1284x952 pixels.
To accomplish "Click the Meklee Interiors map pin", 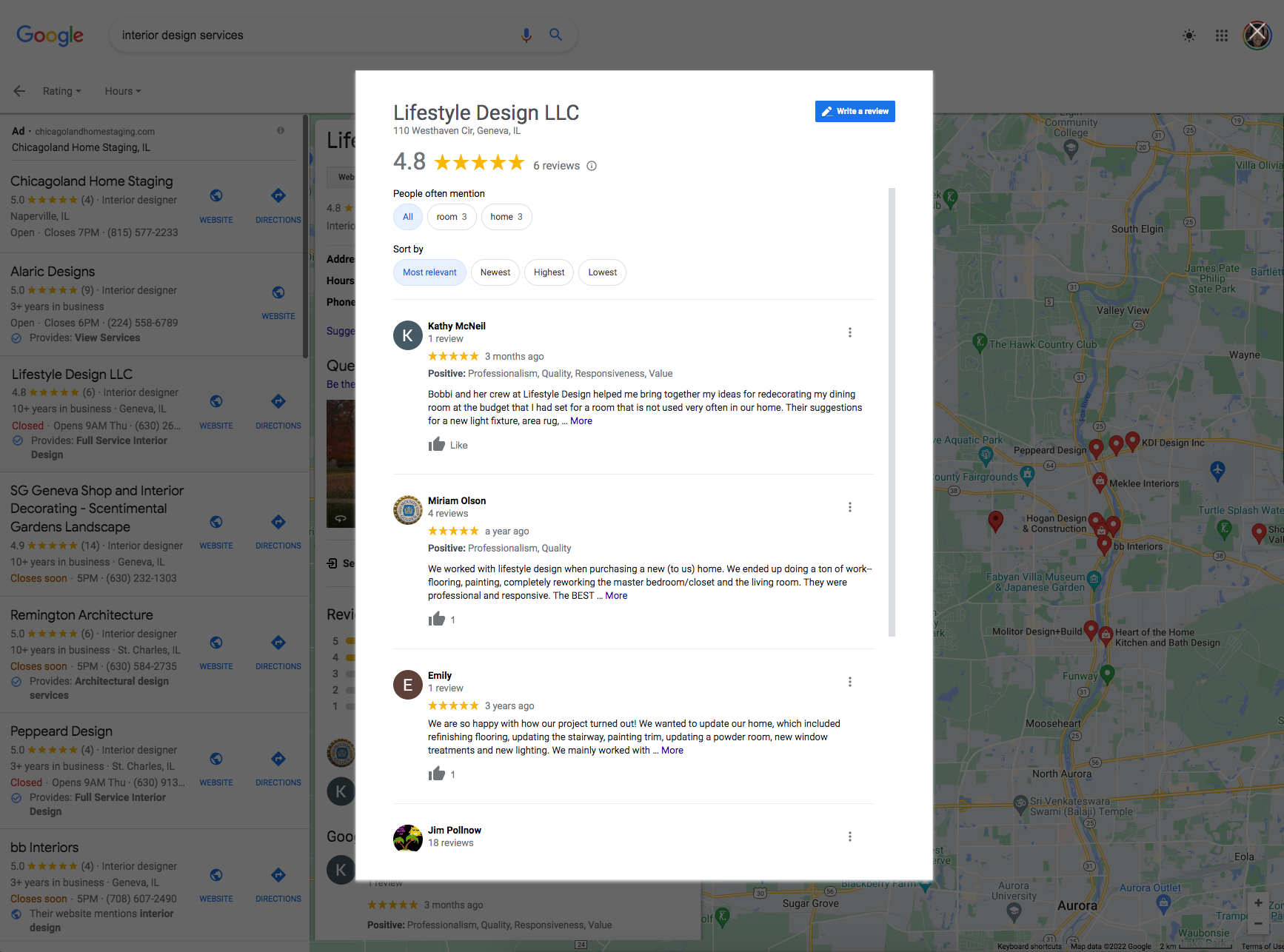I will pos(1100,483).
